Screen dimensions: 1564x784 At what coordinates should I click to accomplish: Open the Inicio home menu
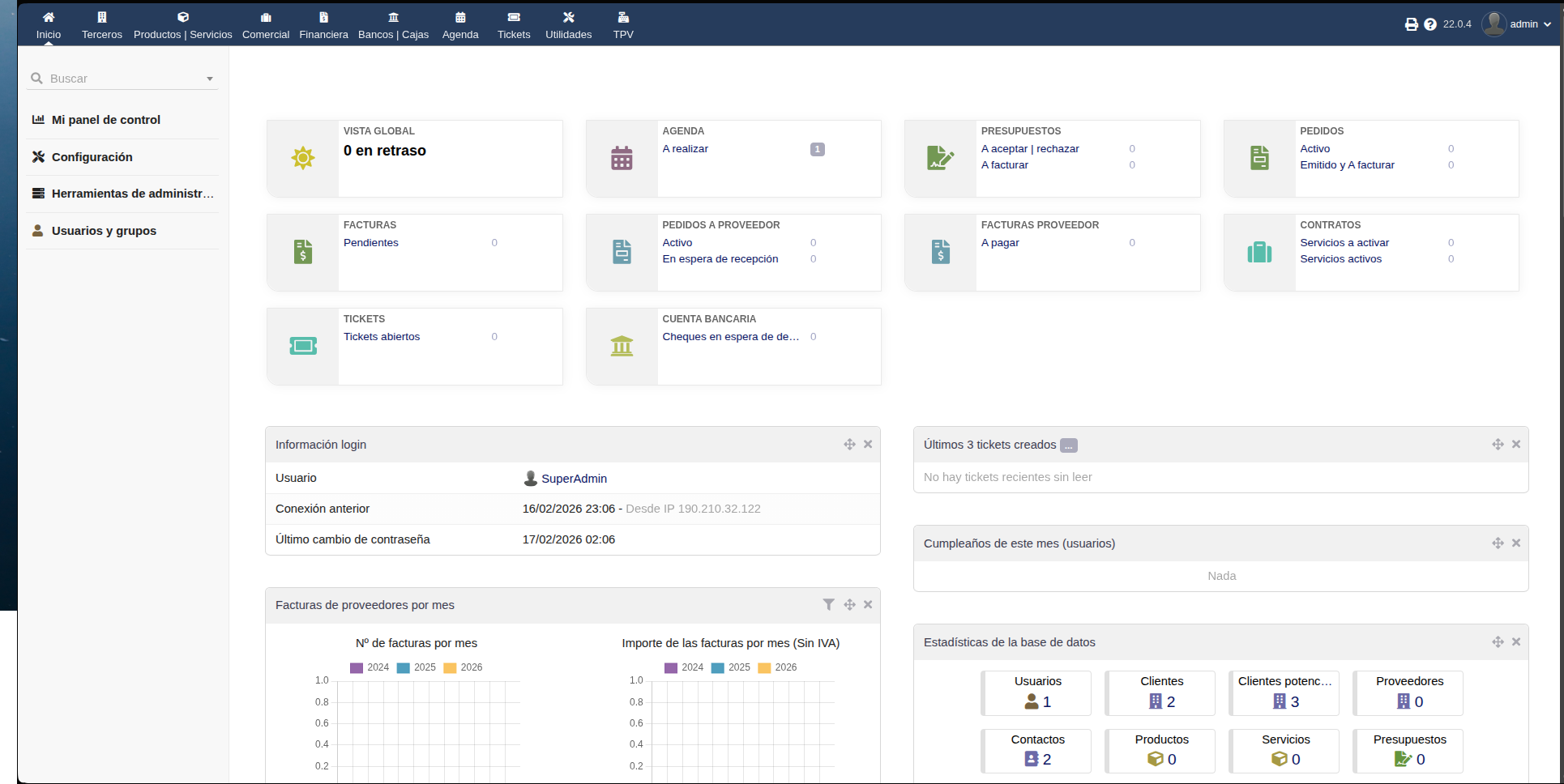click(49, 25)
